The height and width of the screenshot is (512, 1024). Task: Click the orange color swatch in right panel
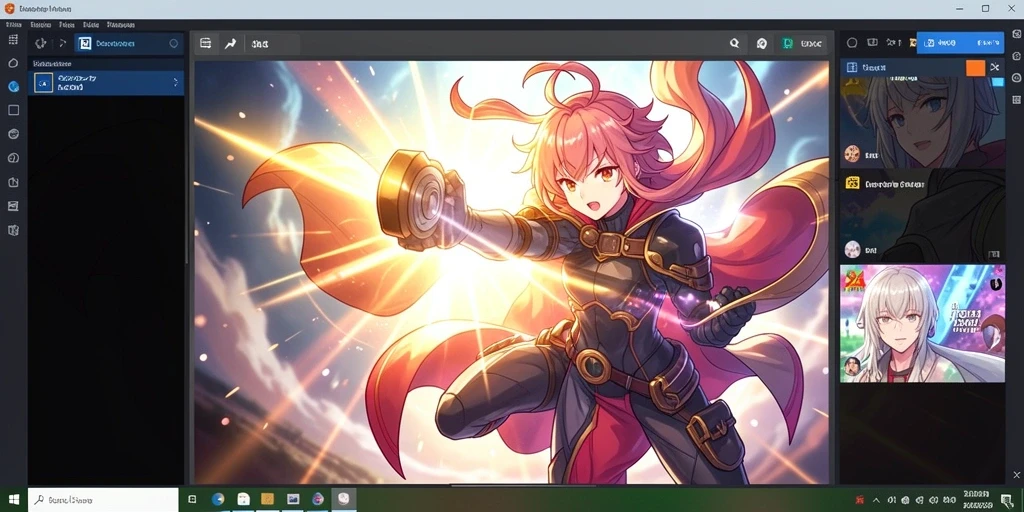point(975,67)
